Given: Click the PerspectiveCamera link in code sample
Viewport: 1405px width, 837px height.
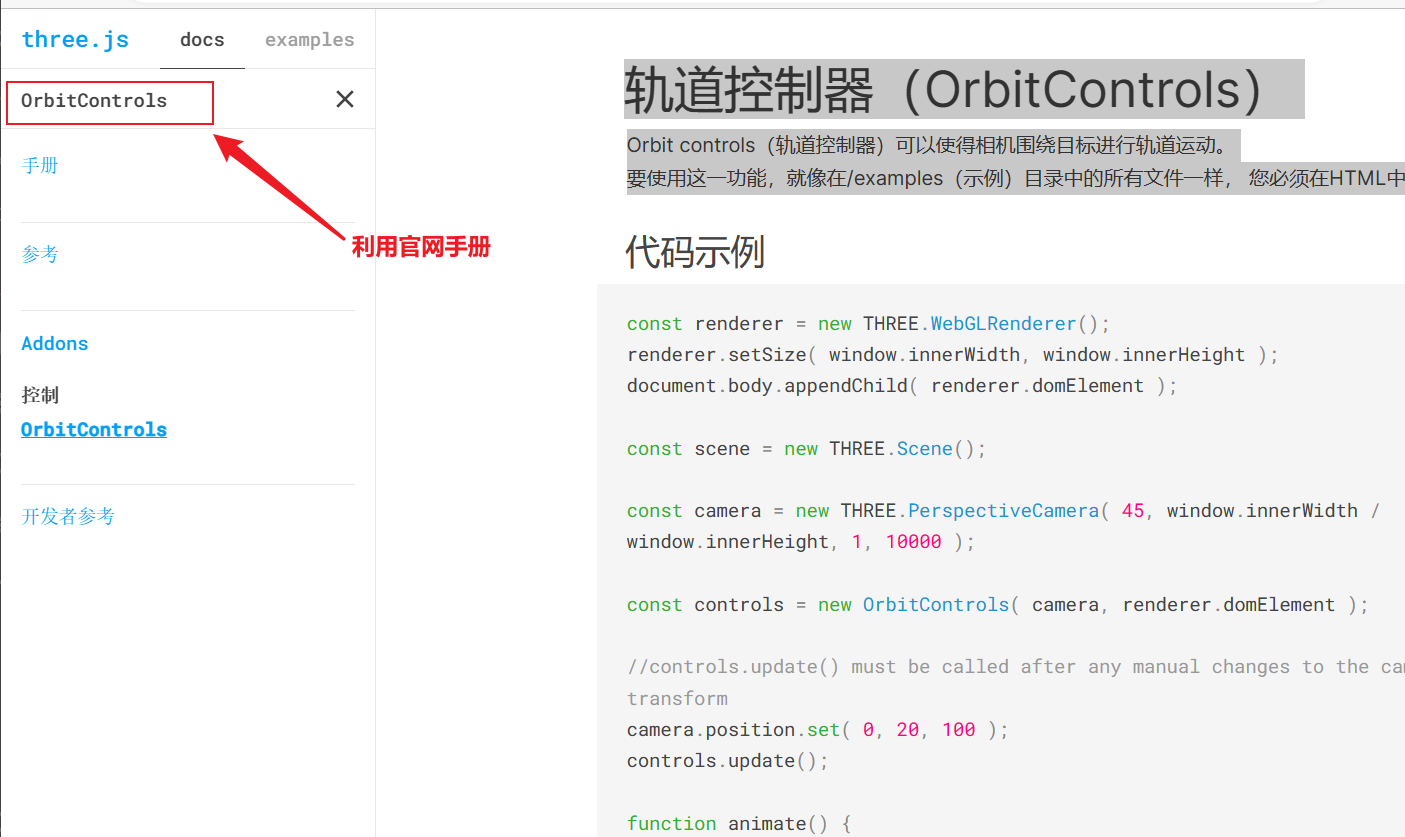Looking at the screenshot, I should [x=1003, y=510].
